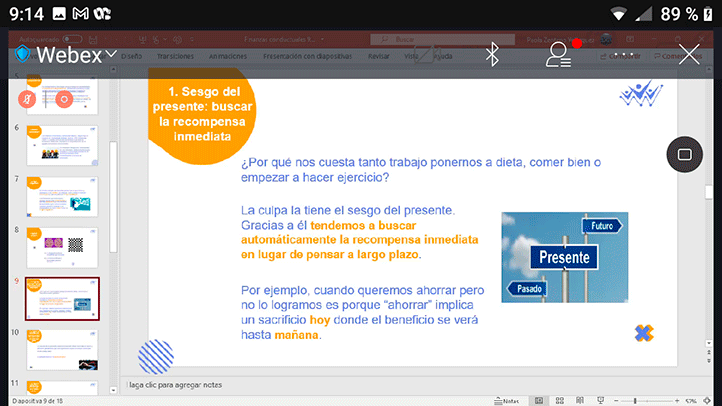
Task: Open the three-dots more options menu
Action: [625, 55]
